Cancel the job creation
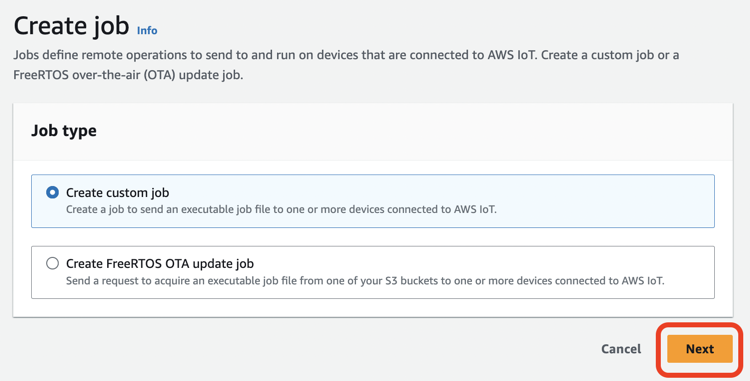The width and height of the screenshot is (750, 381). coord(621,349)
